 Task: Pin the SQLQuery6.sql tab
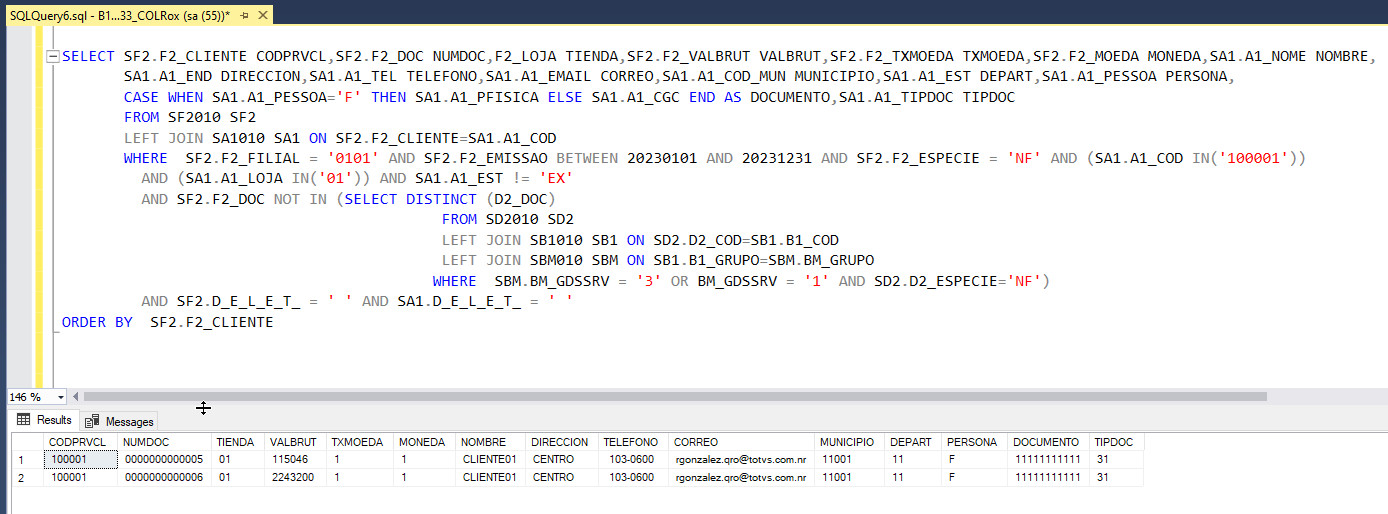246,17
